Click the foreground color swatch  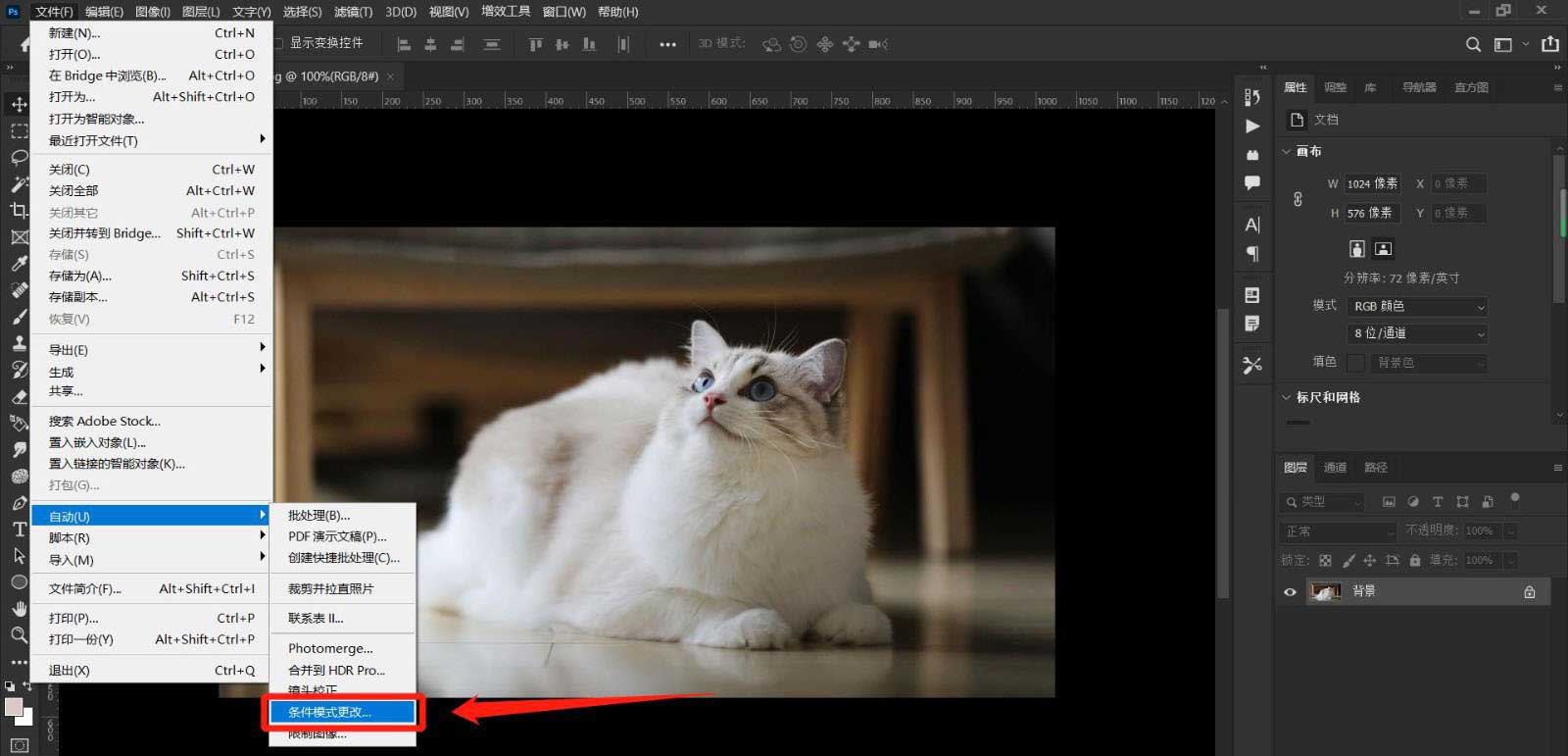(x=13, y=707)
